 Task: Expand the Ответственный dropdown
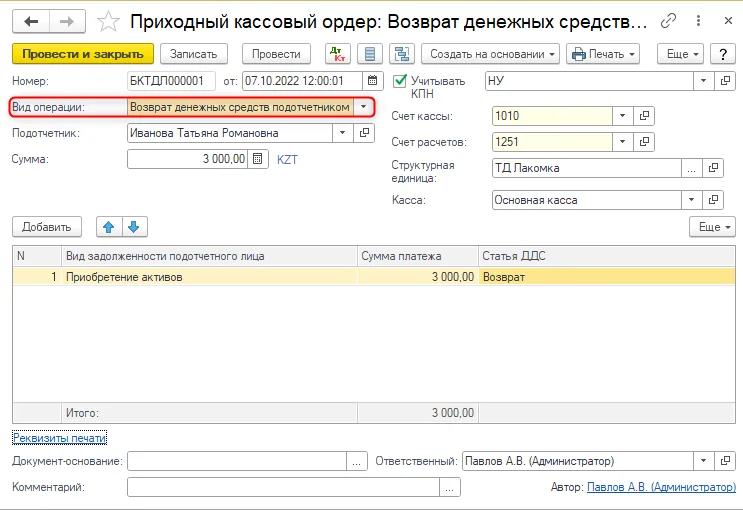coord(704,461)
